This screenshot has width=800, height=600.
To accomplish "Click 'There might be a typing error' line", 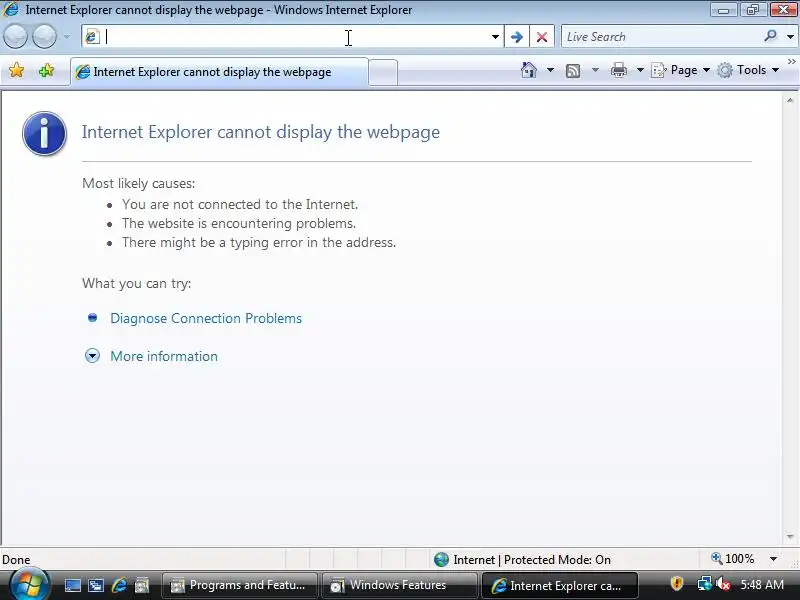I will tap(259, 242).
